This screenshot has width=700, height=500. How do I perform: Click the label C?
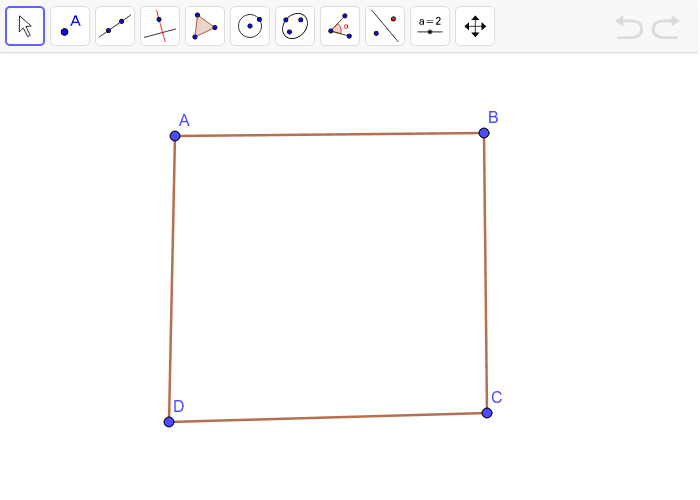point(496,397)
